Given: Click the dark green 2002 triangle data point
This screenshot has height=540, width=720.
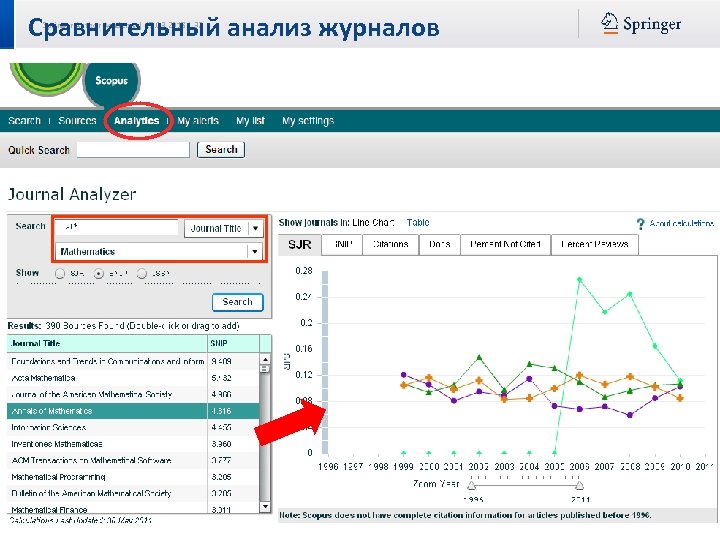Looking at the screenshot, I should [479, 357].
